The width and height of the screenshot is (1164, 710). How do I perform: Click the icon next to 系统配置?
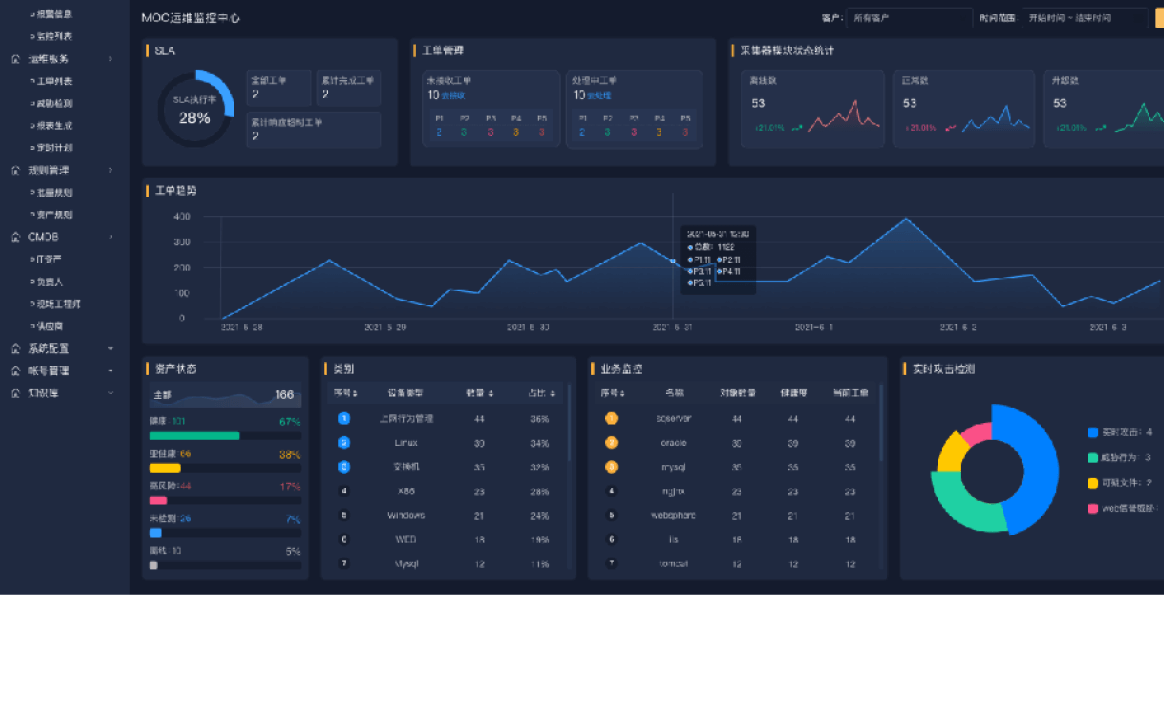[15, 349]
